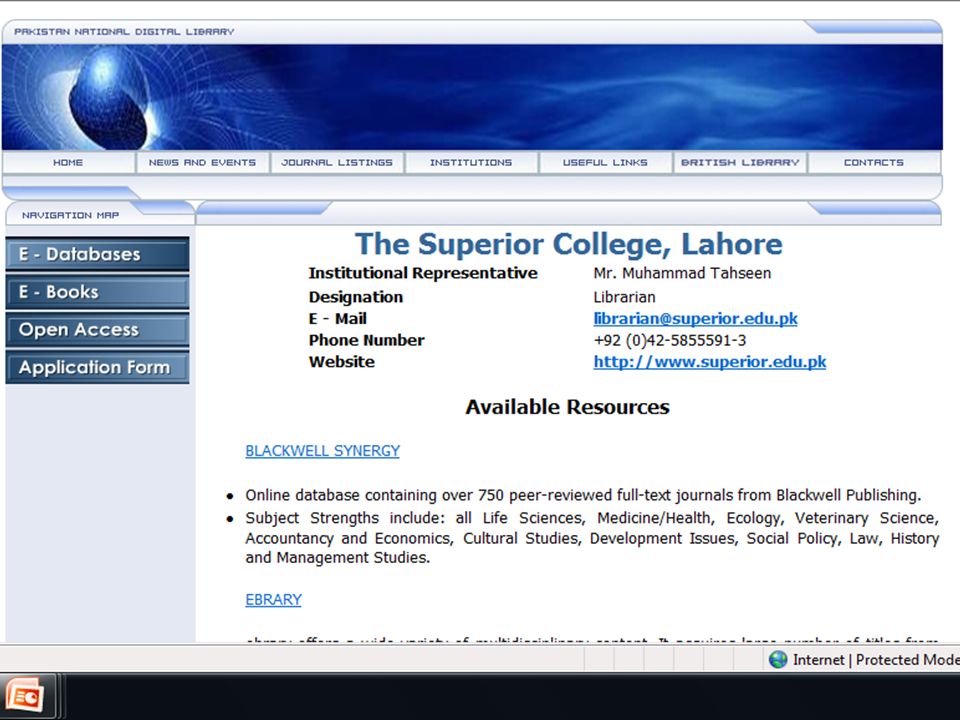Select the name Mr. Muhammad Tahseen

[x=682, y=273]
